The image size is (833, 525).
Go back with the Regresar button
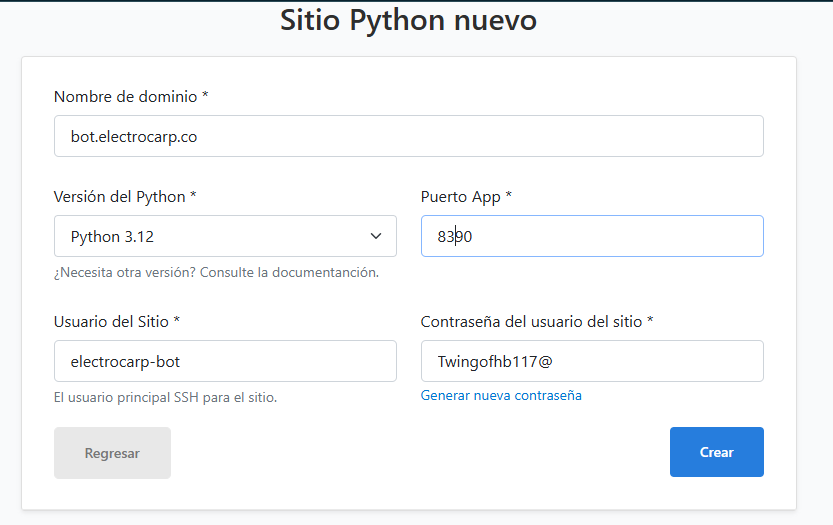(112, 453)
